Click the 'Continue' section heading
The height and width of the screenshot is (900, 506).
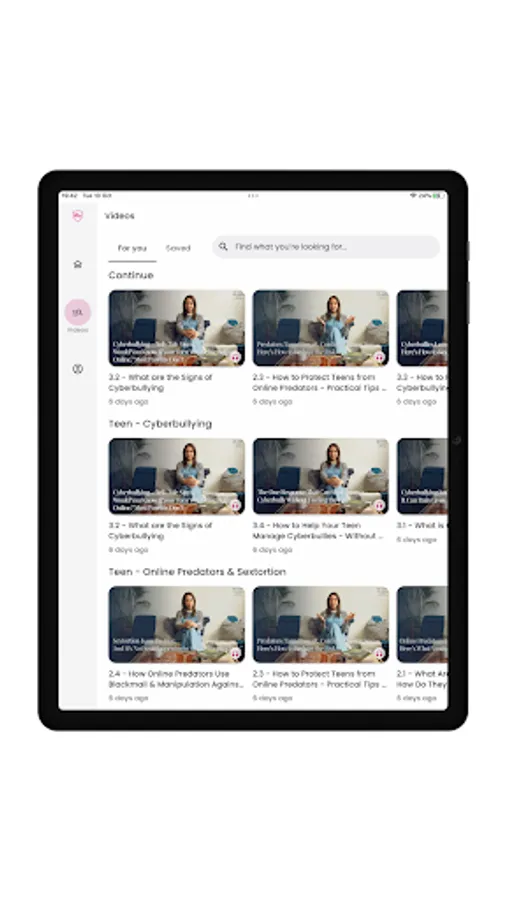[x=131, y=275]
